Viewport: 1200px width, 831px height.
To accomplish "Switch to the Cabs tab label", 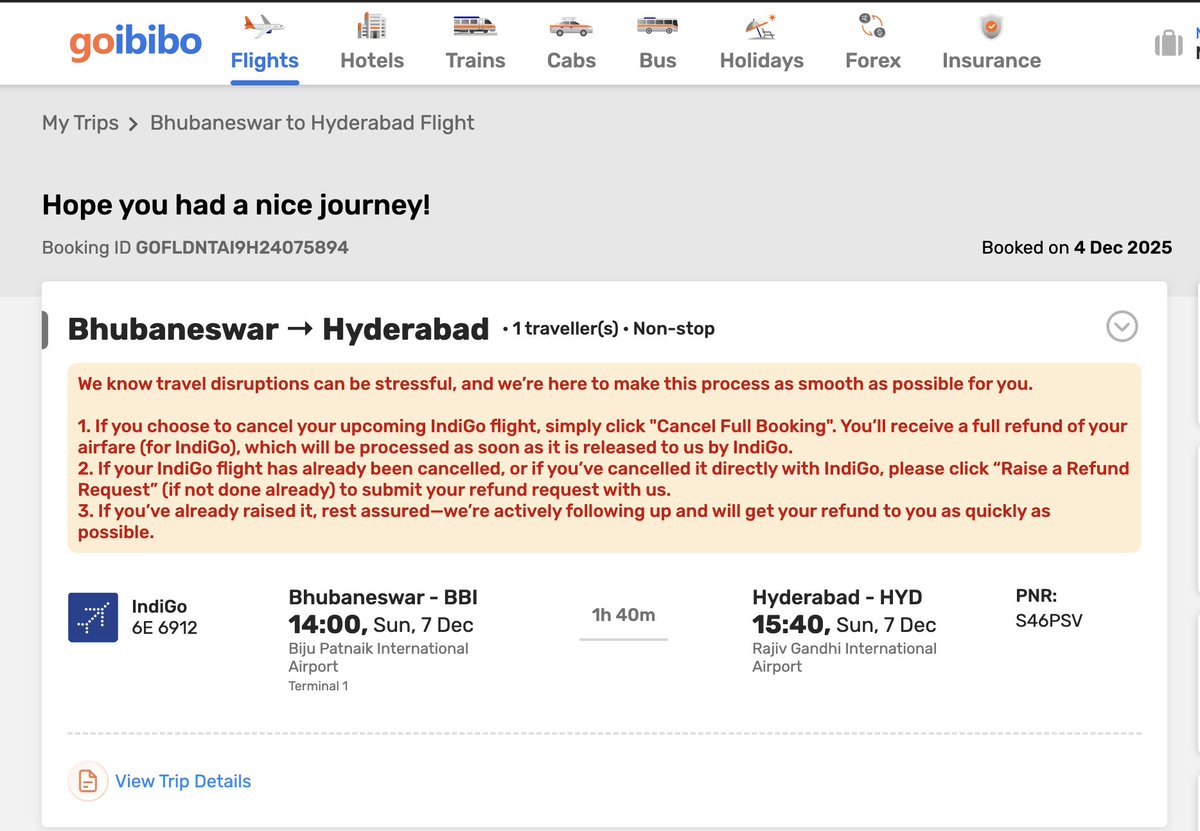I will (571, 60).
